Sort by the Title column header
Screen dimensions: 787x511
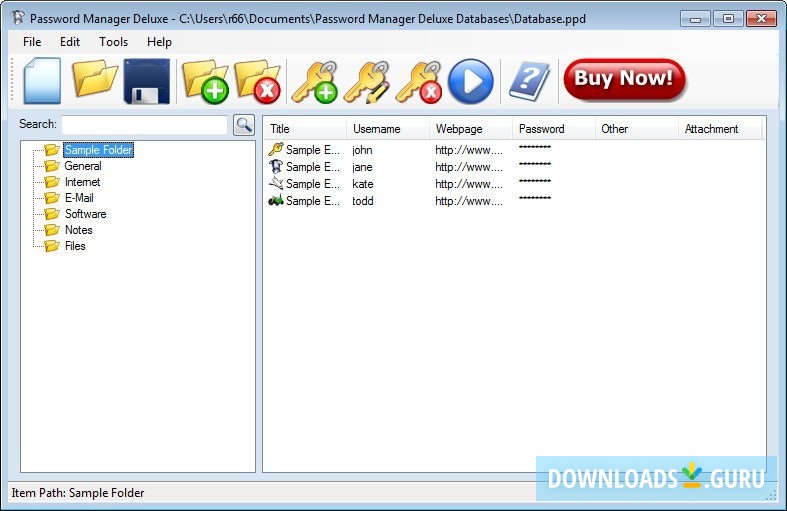click(x=305, y=129)
